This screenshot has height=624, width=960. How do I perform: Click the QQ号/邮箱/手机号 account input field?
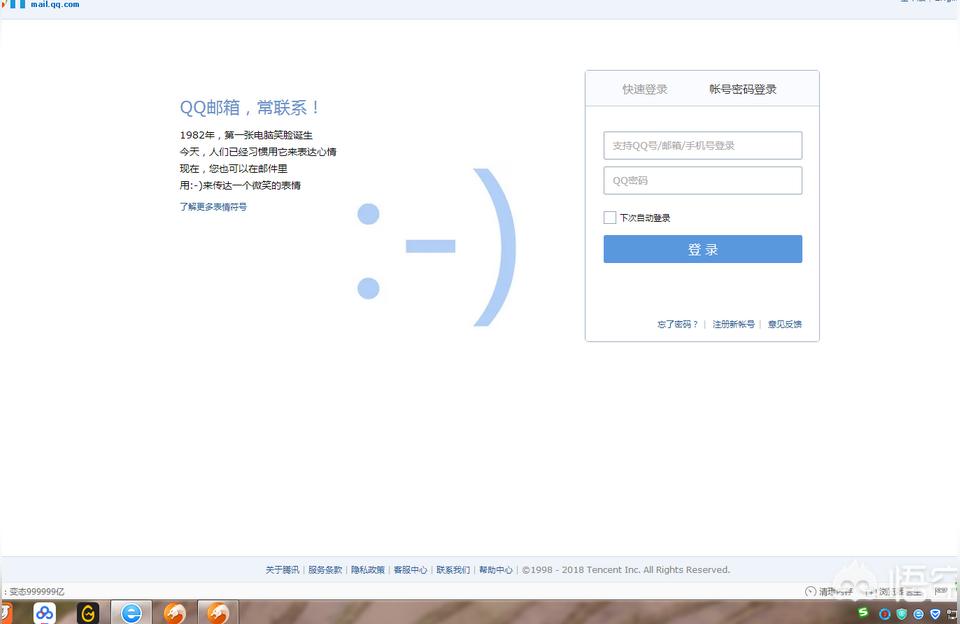702,145
